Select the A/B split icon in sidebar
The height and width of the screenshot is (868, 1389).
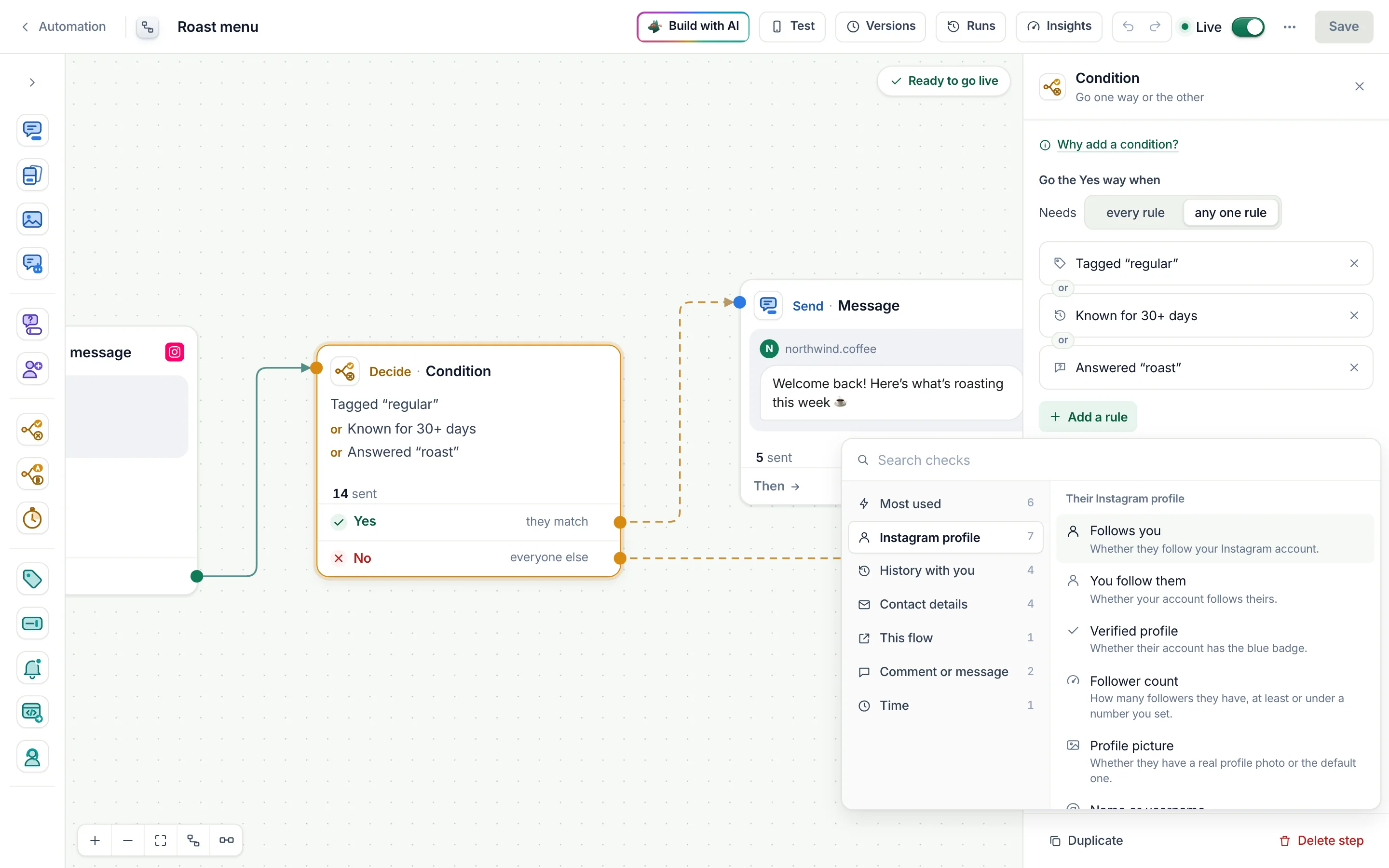pos(32,474)
